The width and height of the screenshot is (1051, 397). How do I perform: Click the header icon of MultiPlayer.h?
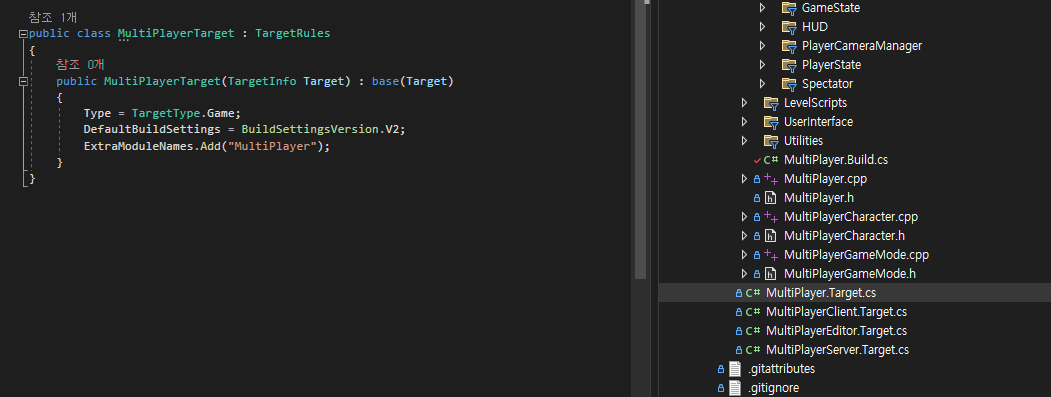pos(771,198)
